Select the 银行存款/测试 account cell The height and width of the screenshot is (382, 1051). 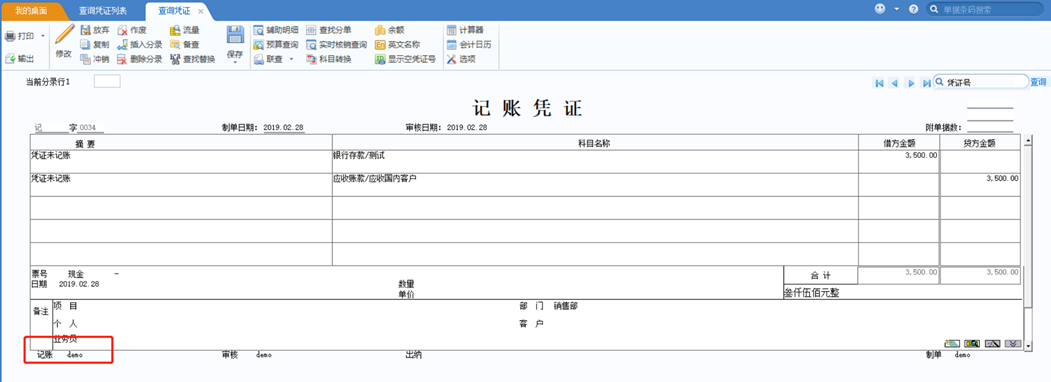click(x=595, y=162)
